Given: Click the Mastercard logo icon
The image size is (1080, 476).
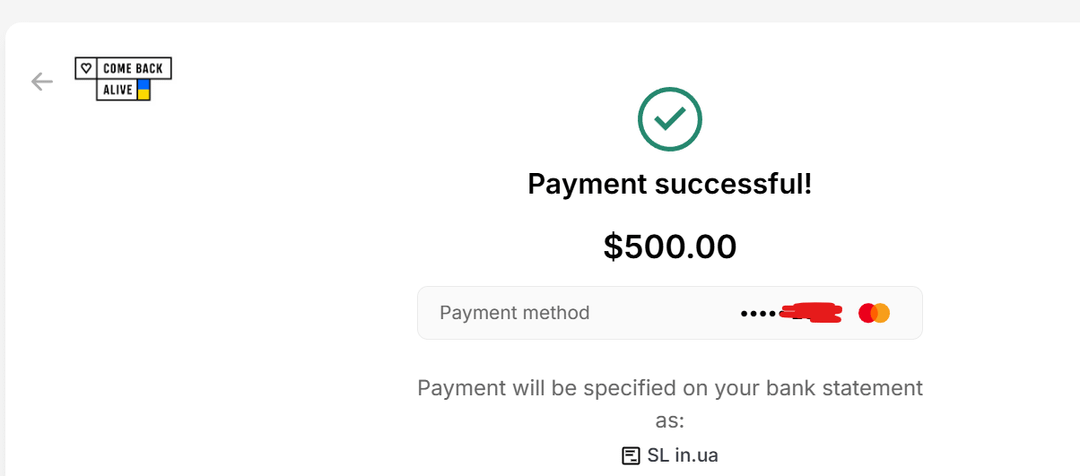Looking at the screenshot, I should pyautogui.click(x=874, y=313).
